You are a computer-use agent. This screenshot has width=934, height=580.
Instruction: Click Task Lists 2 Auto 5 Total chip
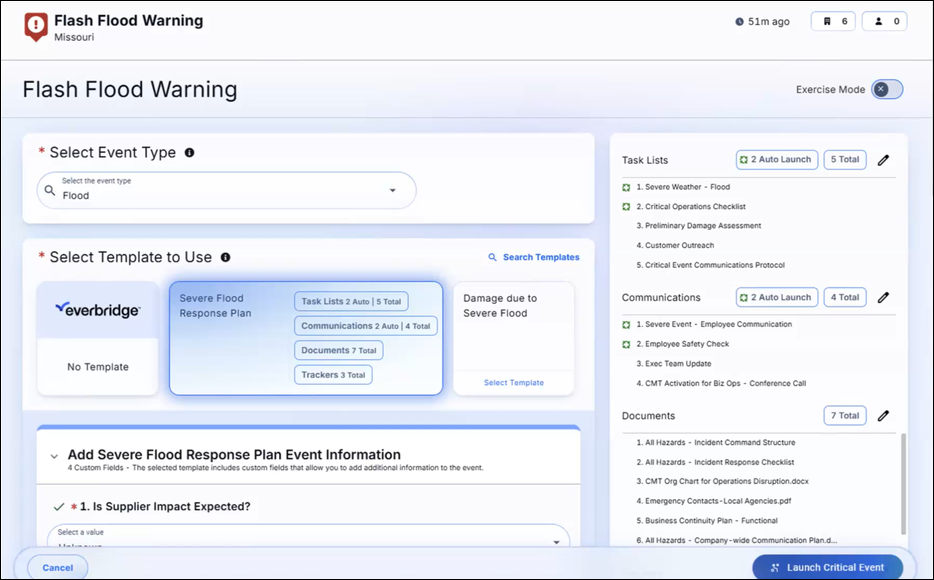(351, 301)
